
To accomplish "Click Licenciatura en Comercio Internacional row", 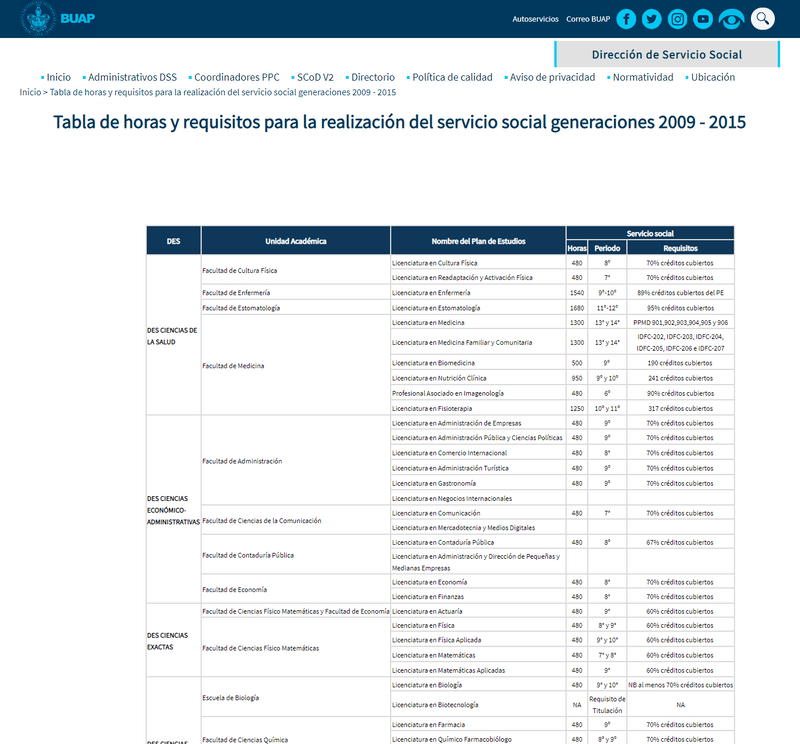I will pos(478,453).
